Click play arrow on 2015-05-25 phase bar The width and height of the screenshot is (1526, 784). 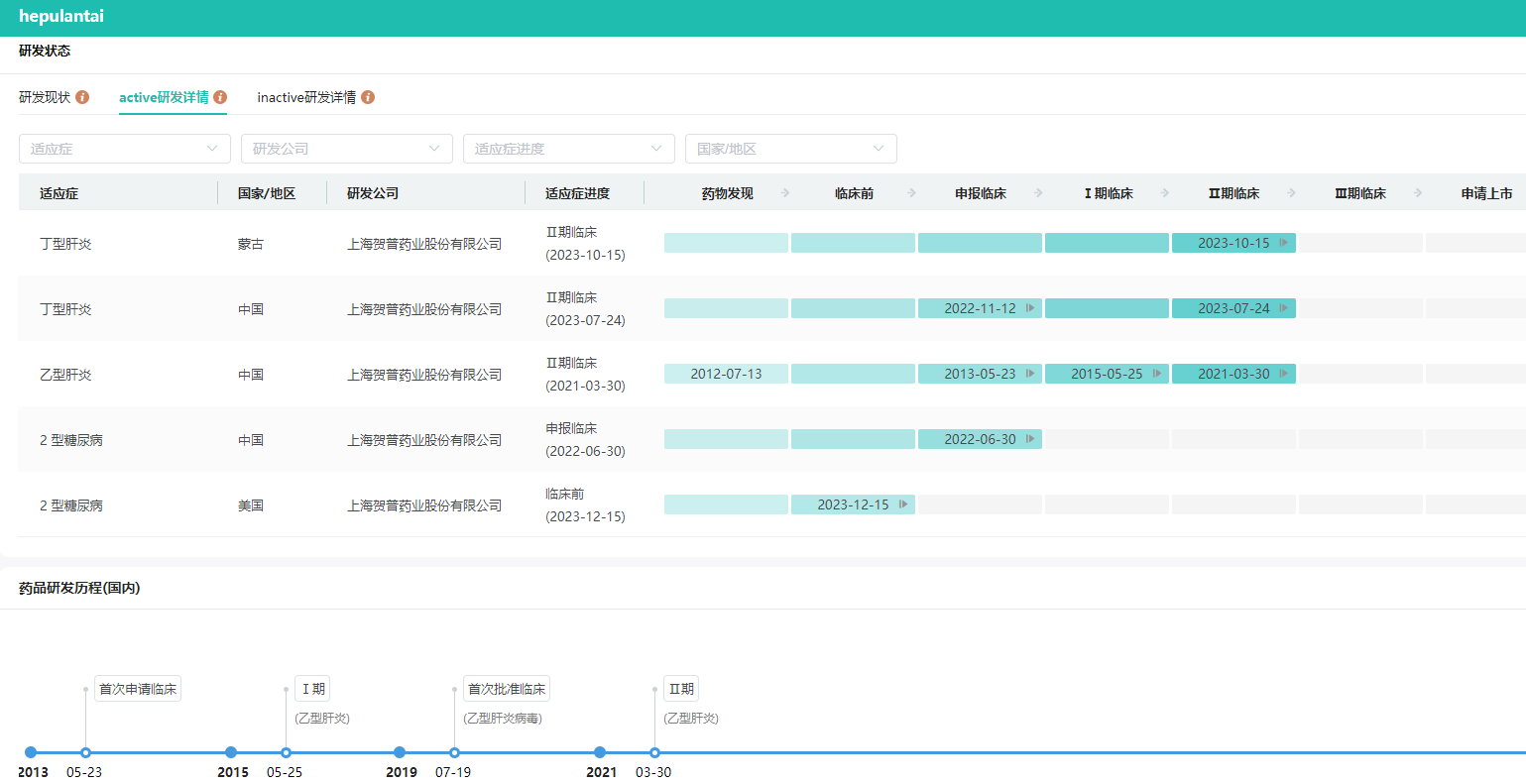[1157, 374]
